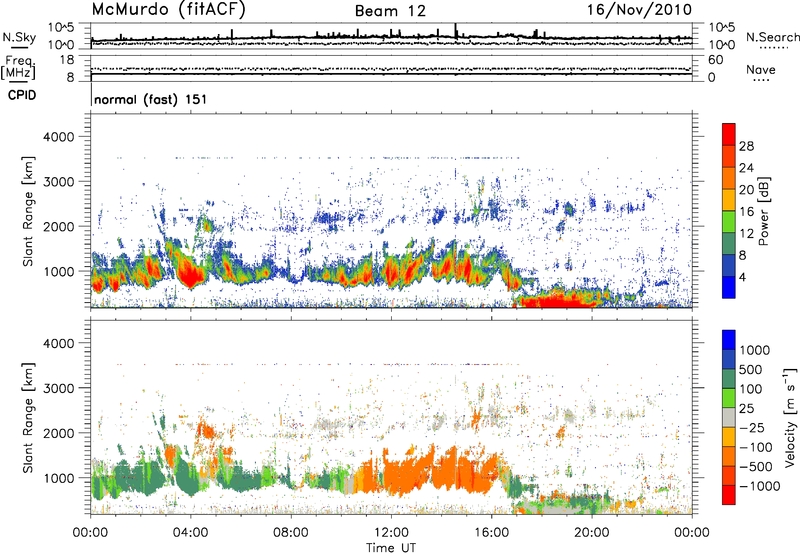This screenshot has width=800, height=554.
Task: Click the 'McMurdo (fitACF)' plot title
Action: pos(168,10)
